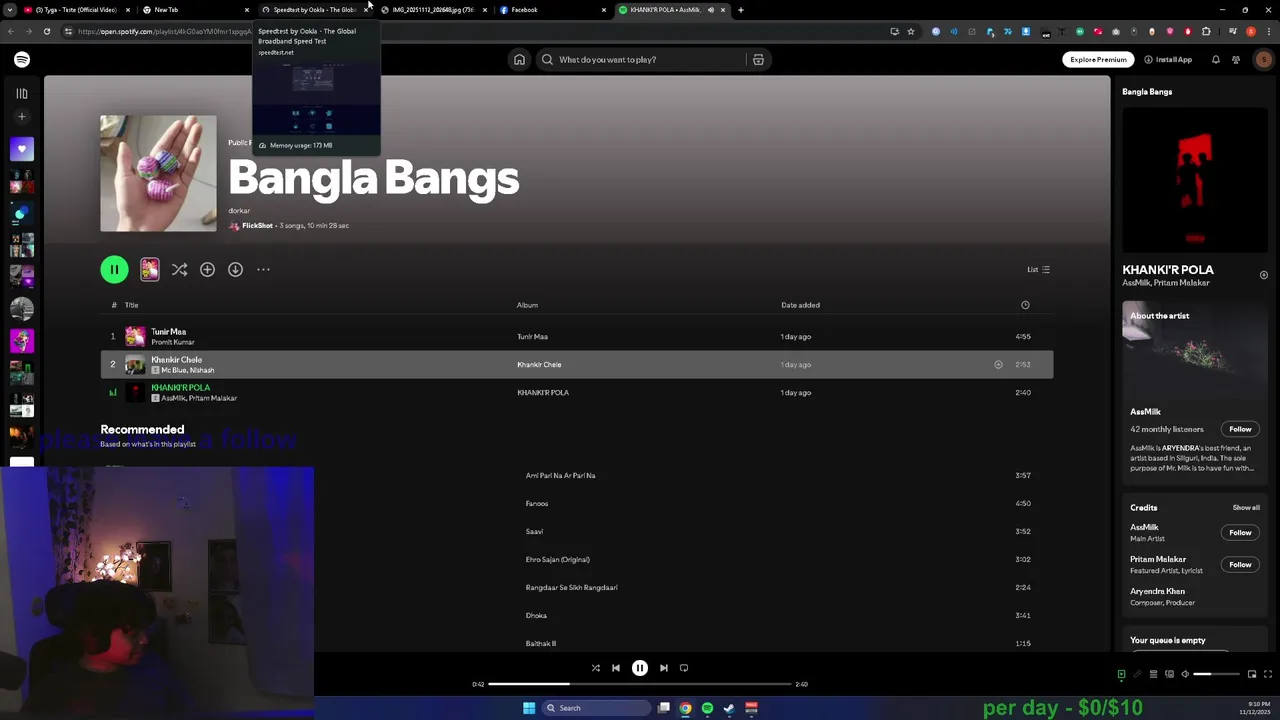Switch to Speedtest by Ookla tab
The height and width of the screenshot is (720, 1280).
coord(313,10)
